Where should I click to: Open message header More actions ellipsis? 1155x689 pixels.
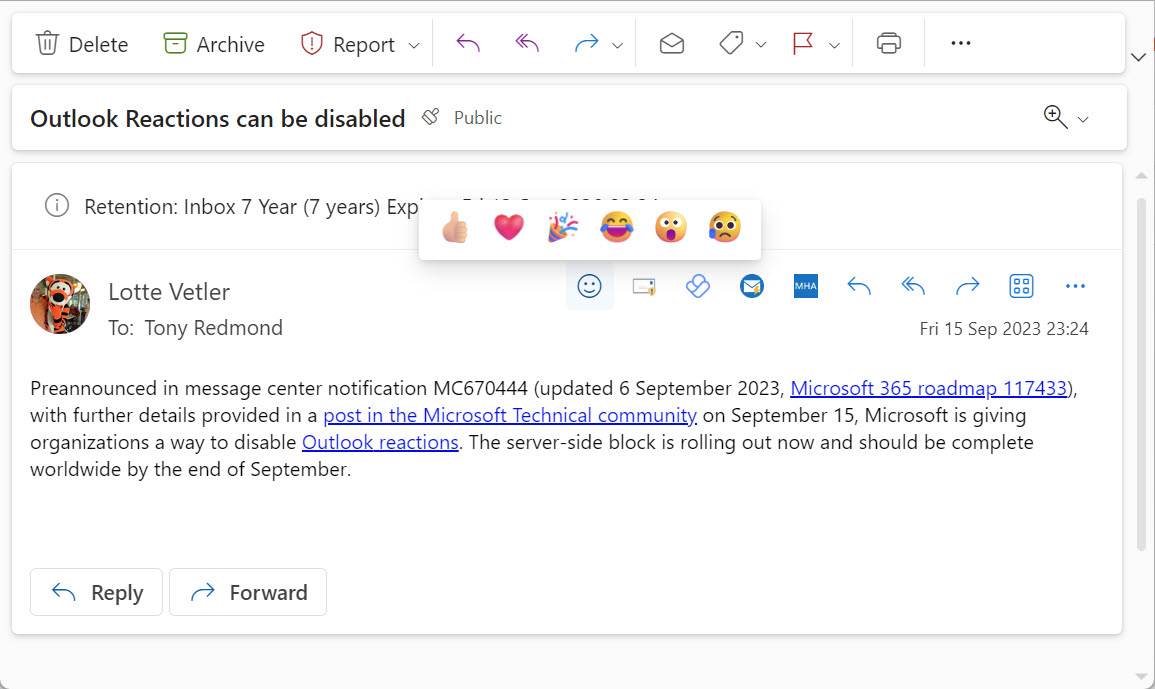1075,286
